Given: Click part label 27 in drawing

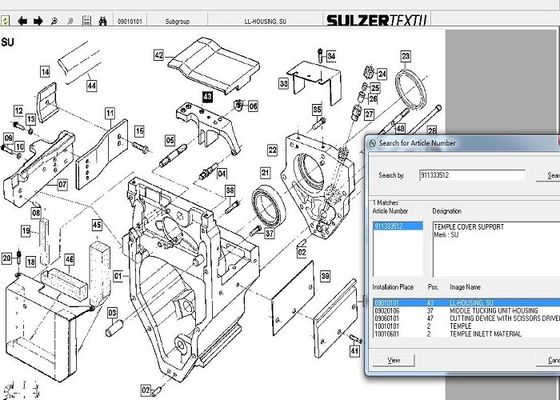Looking at the screenshot, I should [x=369, y=114].
